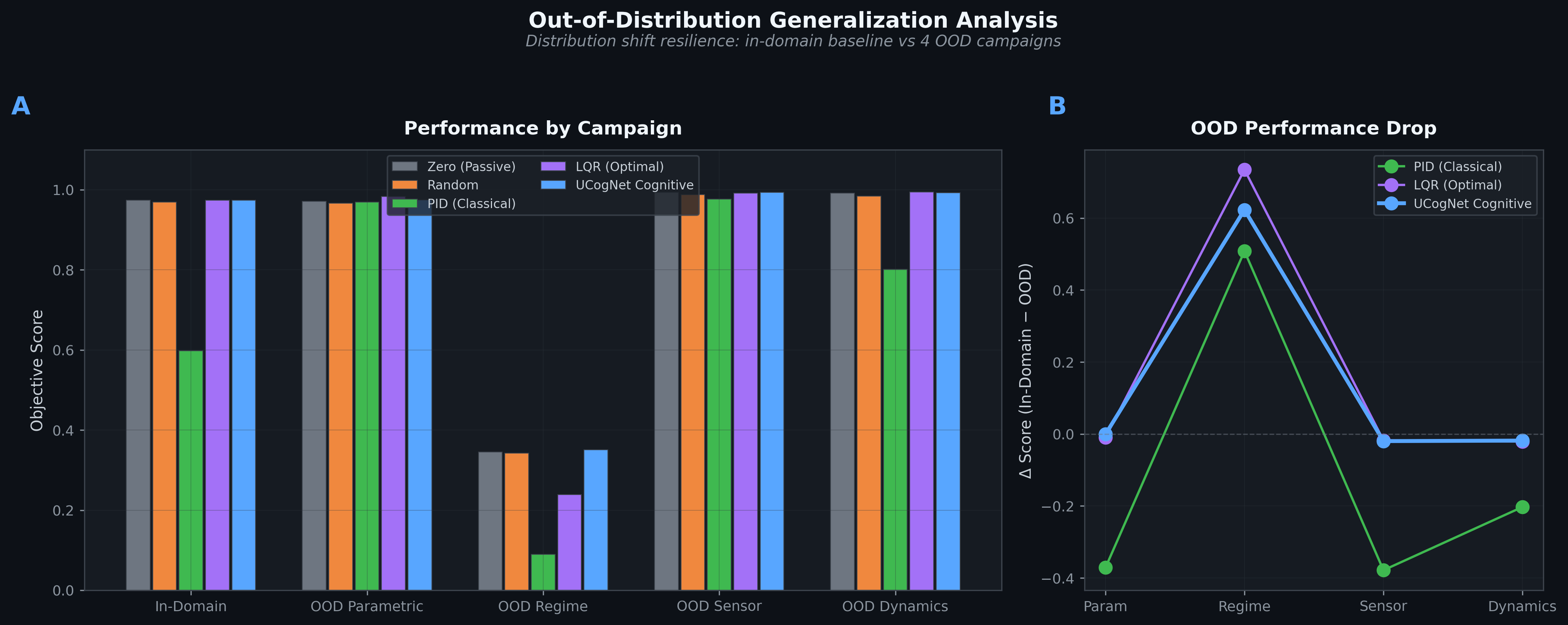Click the panel letter 'B'
Viewport: 1568px width, 625px height.
pyautogui.click(x=1057, y=106)
